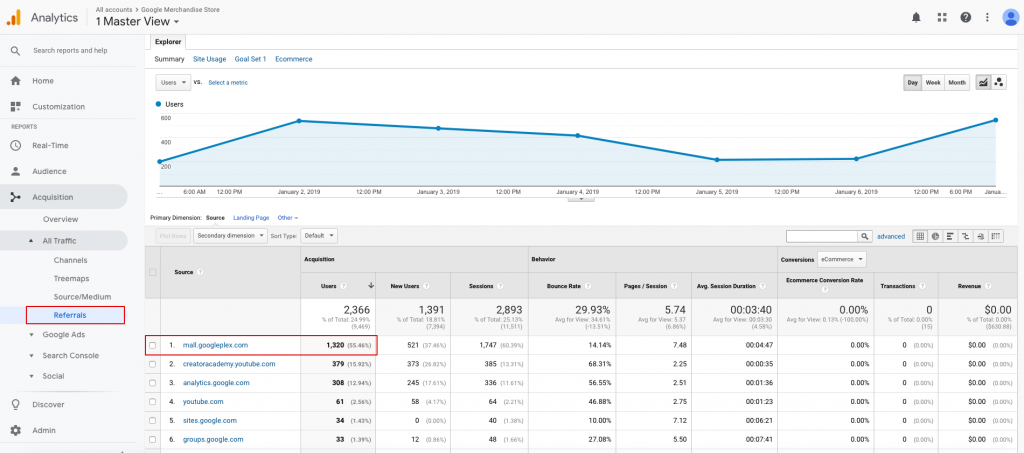
Task: Set graph interval to Week
Action: tap(933, 83)
